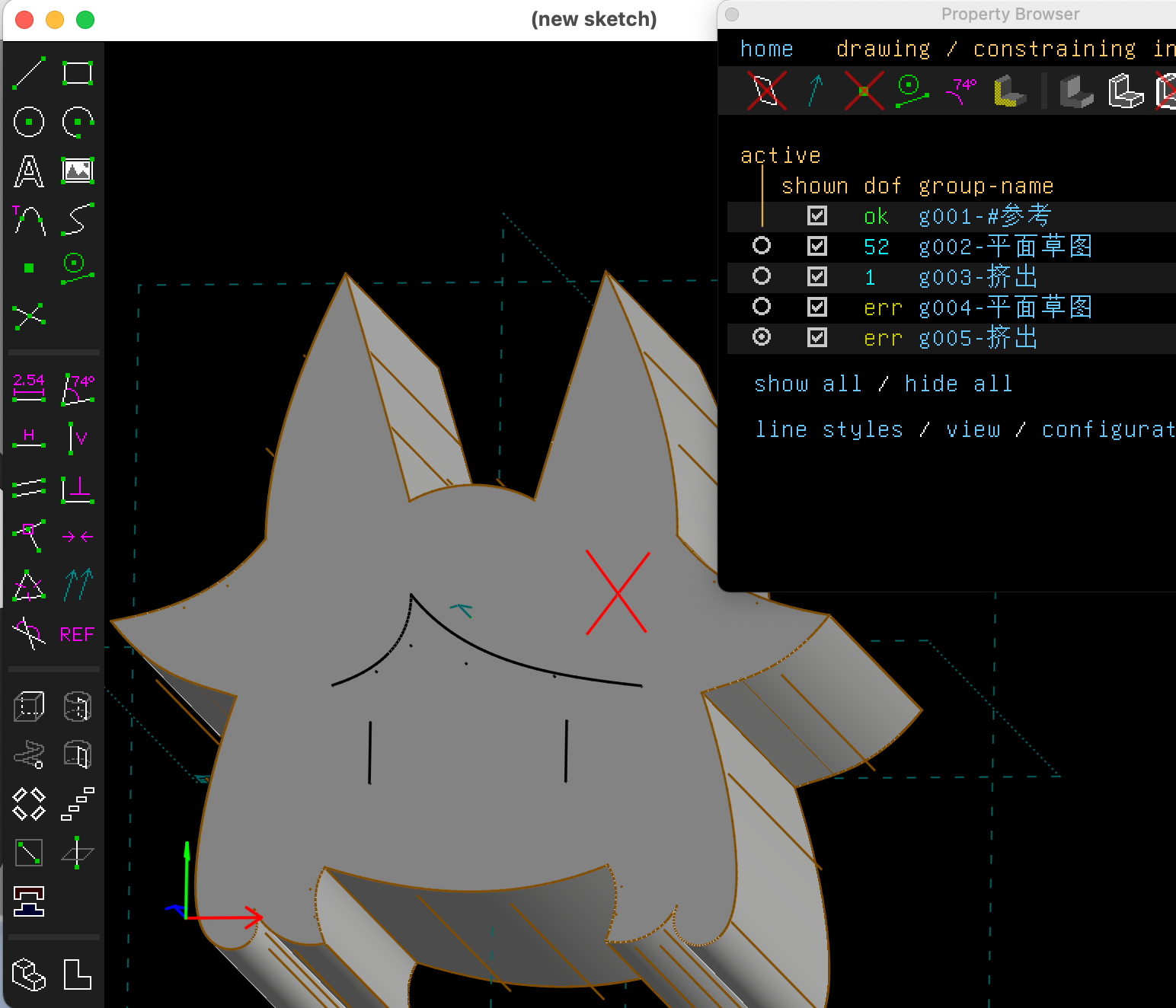Image resolution: width=1176 pixels, height=1008 pixels.
Task: Uncheck shown box for g004 group
Action: point(817,307)
